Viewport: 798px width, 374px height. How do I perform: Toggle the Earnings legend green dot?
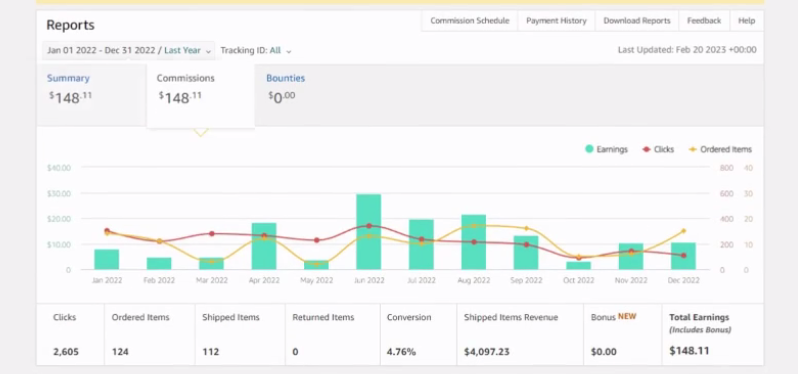589,149
